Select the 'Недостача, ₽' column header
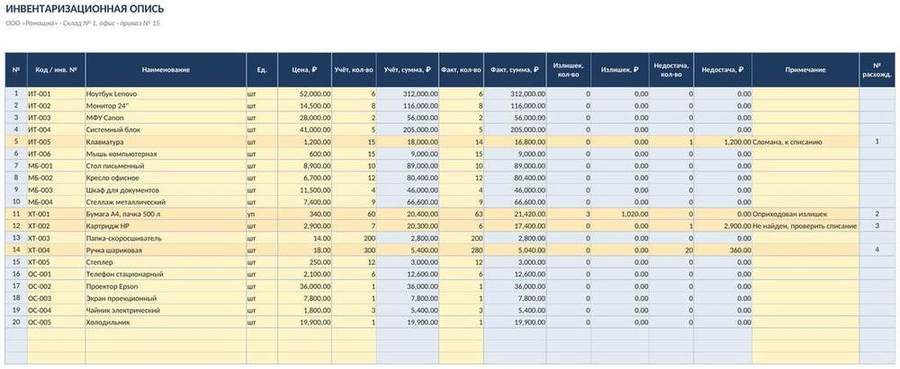Image resolution: width=900 pixels, height=369 pixels. [723, 69]
